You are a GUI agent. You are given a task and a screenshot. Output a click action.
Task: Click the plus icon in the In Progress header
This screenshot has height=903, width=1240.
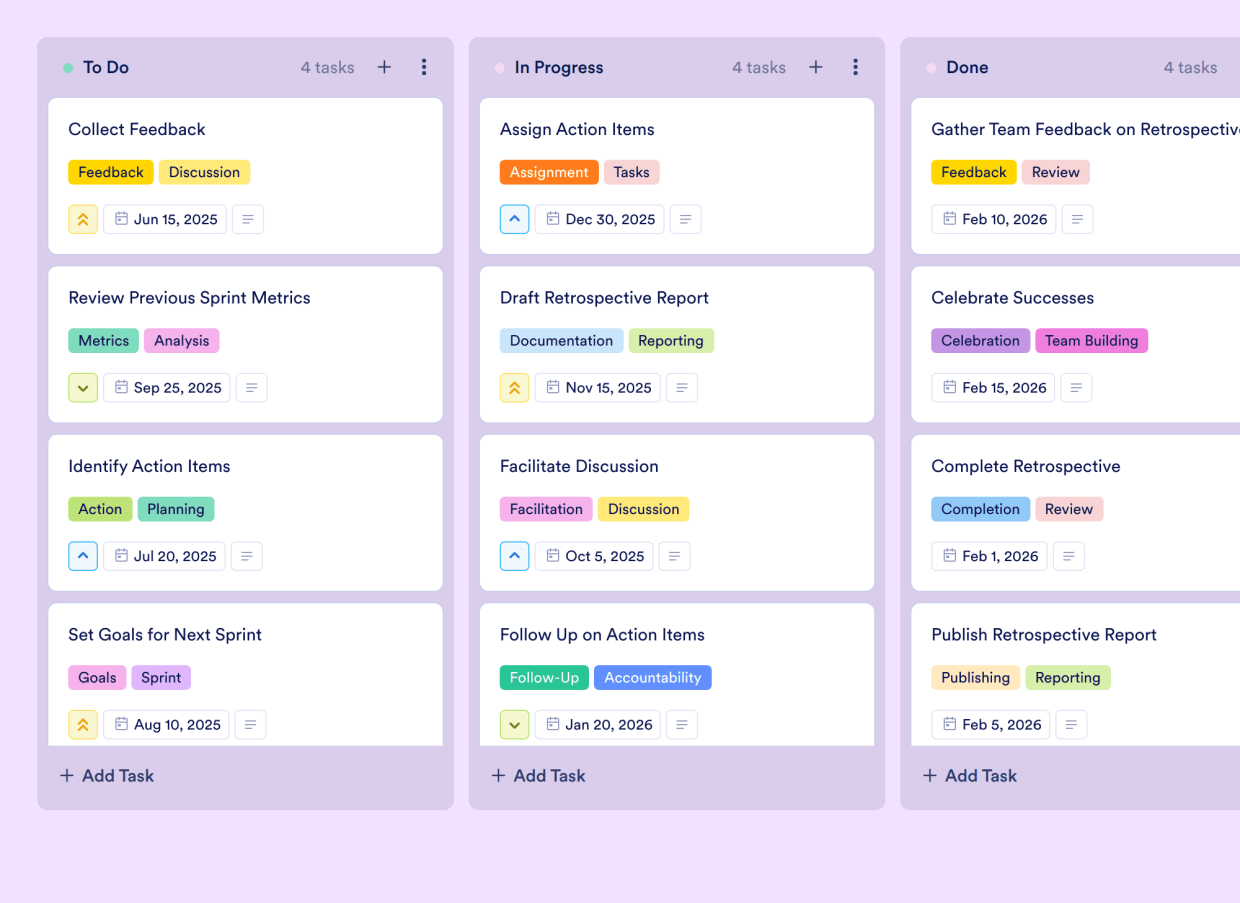816,67
